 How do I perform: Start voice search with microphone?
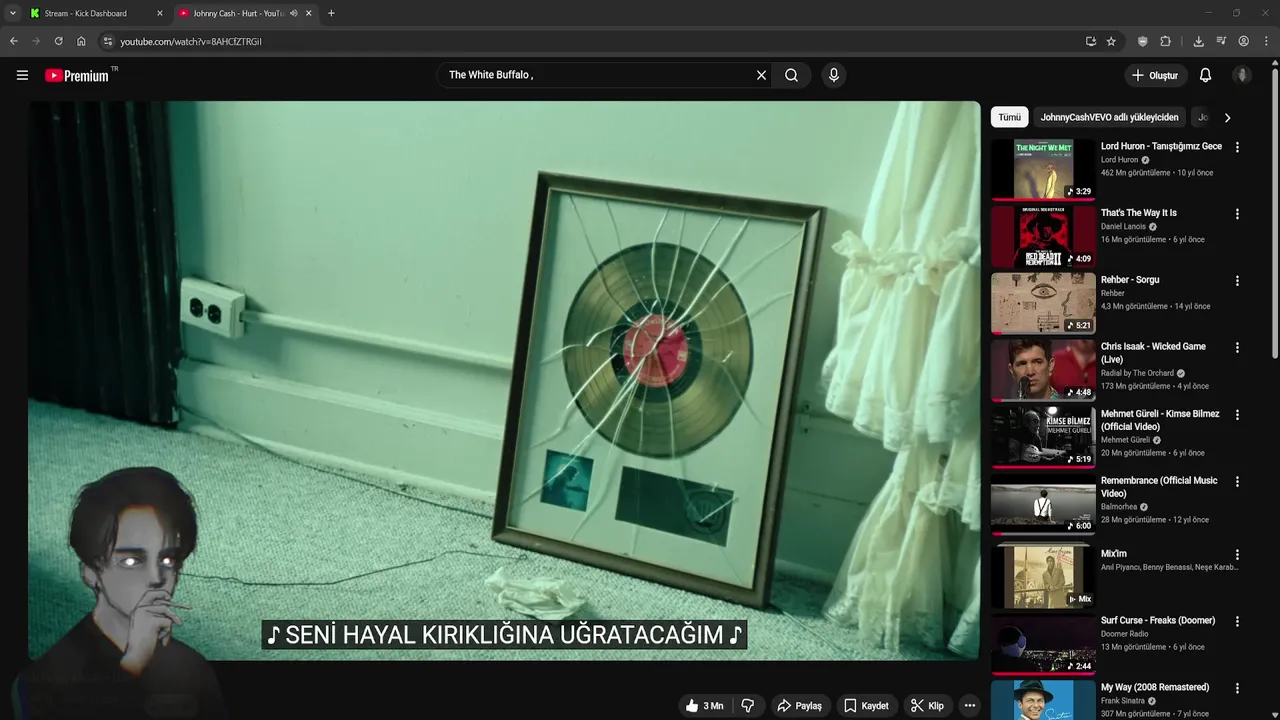coord(834,75)
